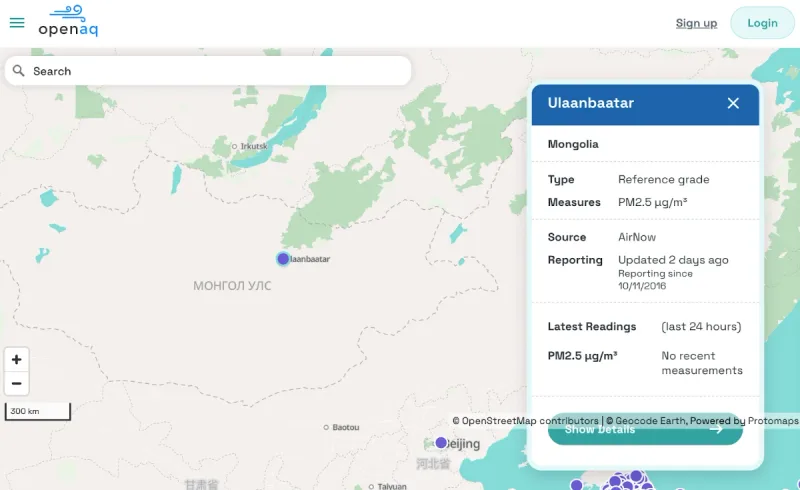This screenshot has width=800, height=490.
Task: Open Geocode Earth attribution link
Action: [646, 421]
